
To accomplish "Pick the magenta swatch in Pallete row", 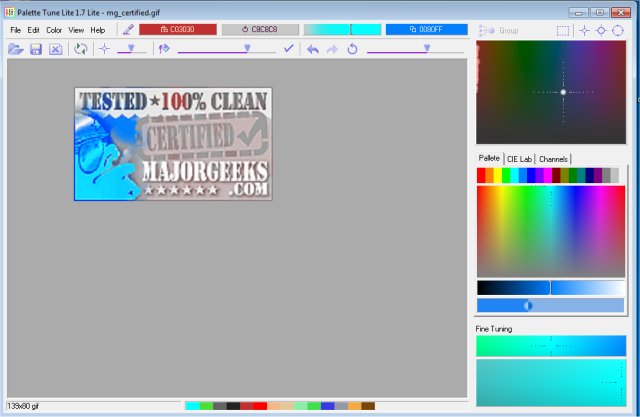I will pos(548,175).
